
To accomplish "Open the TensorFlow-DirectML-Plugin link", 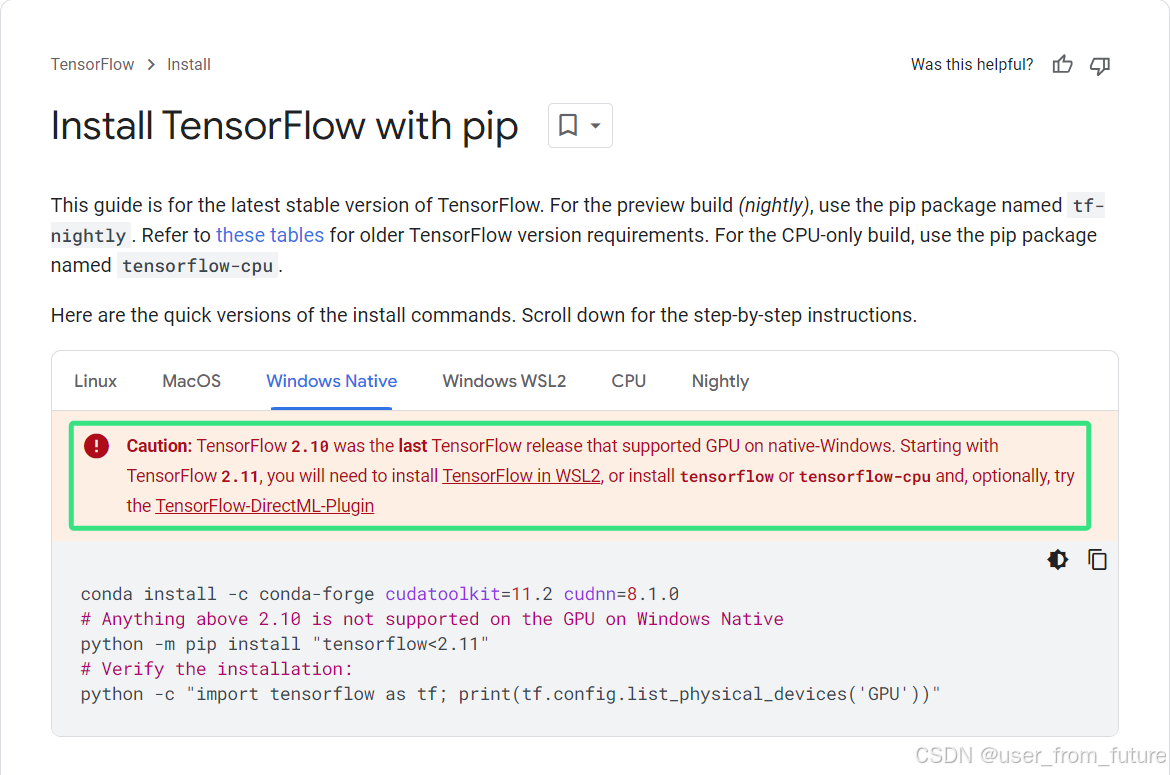I will pyautogui.click(x=265, y=506).
